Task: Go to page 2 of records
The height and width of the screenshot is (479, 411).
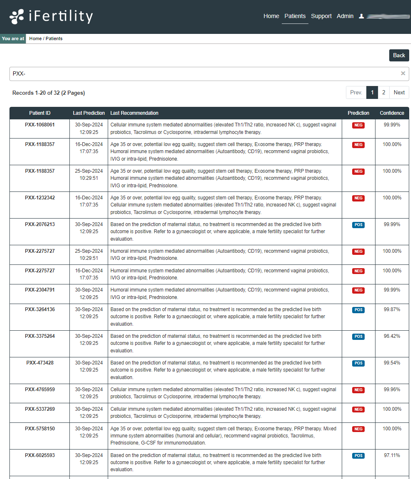Action: (384, 92)
